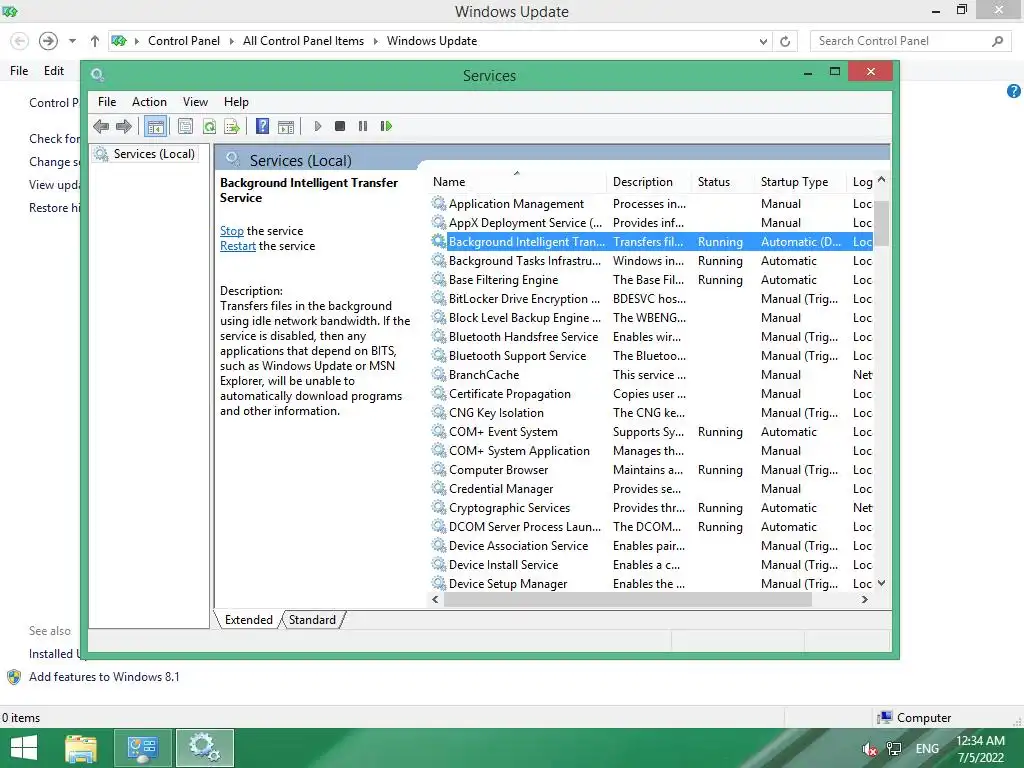
Task: Select Background Intelligent Transfer Service row
Action: (x=650, y=242)
